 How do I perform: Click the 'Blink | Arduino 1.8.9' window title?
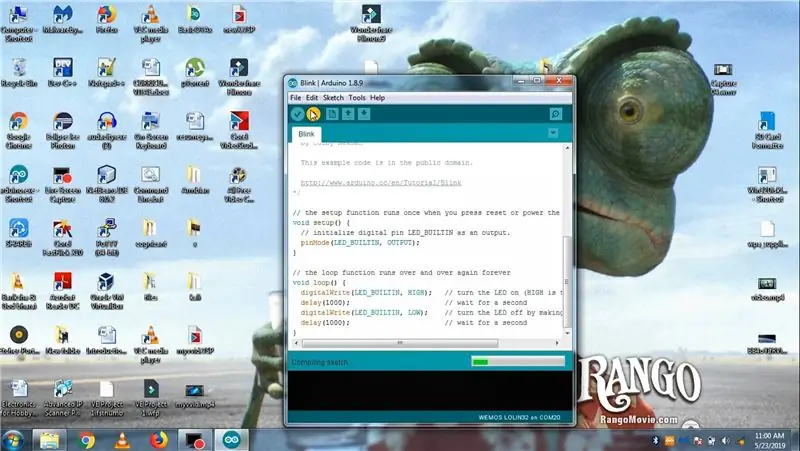point(331,83)
